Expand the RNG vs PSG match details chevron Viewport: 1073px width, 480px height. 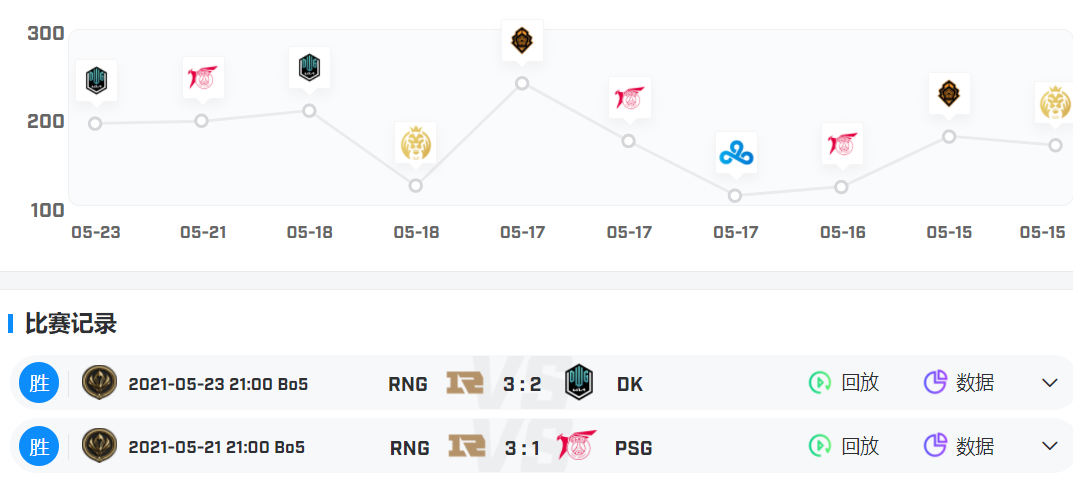click(1049, 446)
